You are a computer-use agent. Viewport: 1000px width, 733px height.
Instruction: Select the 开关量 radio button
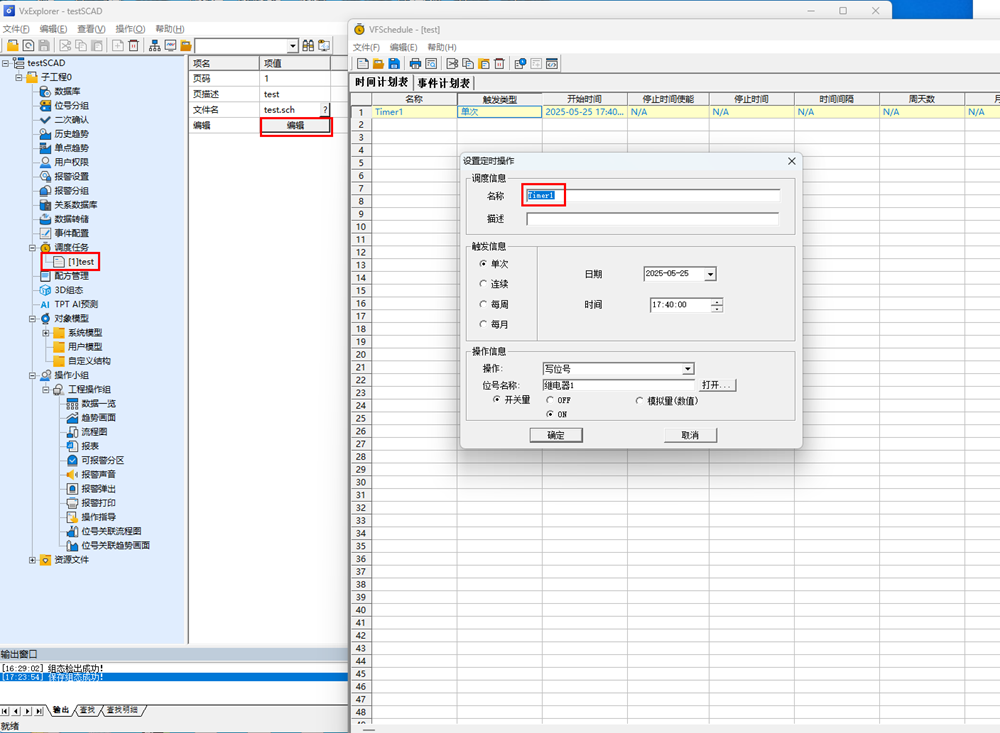pos(497,399)
